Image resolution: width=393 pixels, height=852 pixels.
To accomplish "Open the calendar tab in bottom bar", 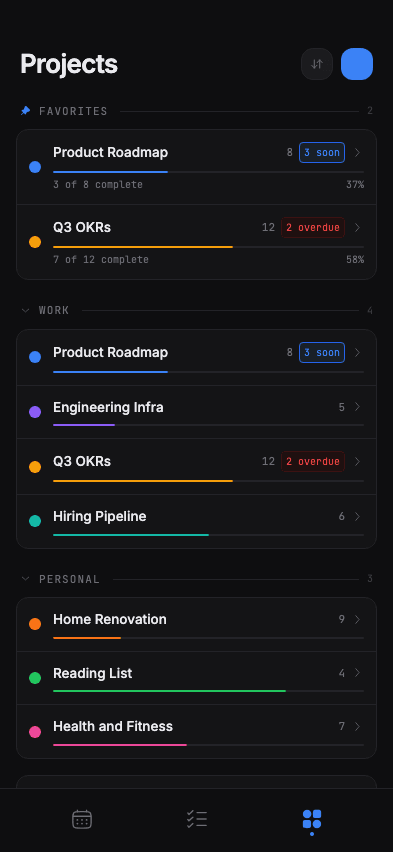I will click(82, 819).
